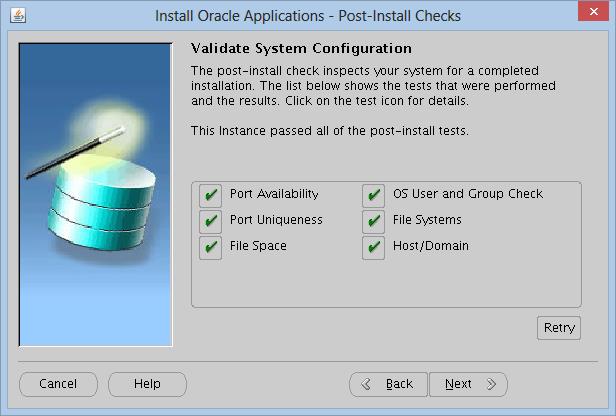Close the Post-Install Checks window
This screenshot has height=416, width=616.
click(x=593, y=11)
